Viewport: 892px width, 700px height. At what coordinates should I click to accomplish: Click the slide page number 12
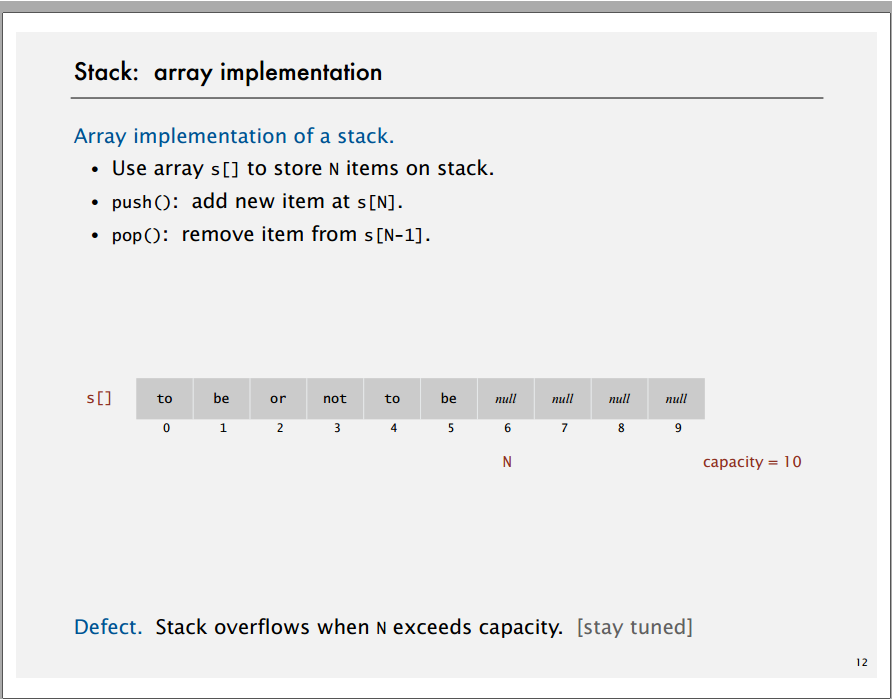862,662
